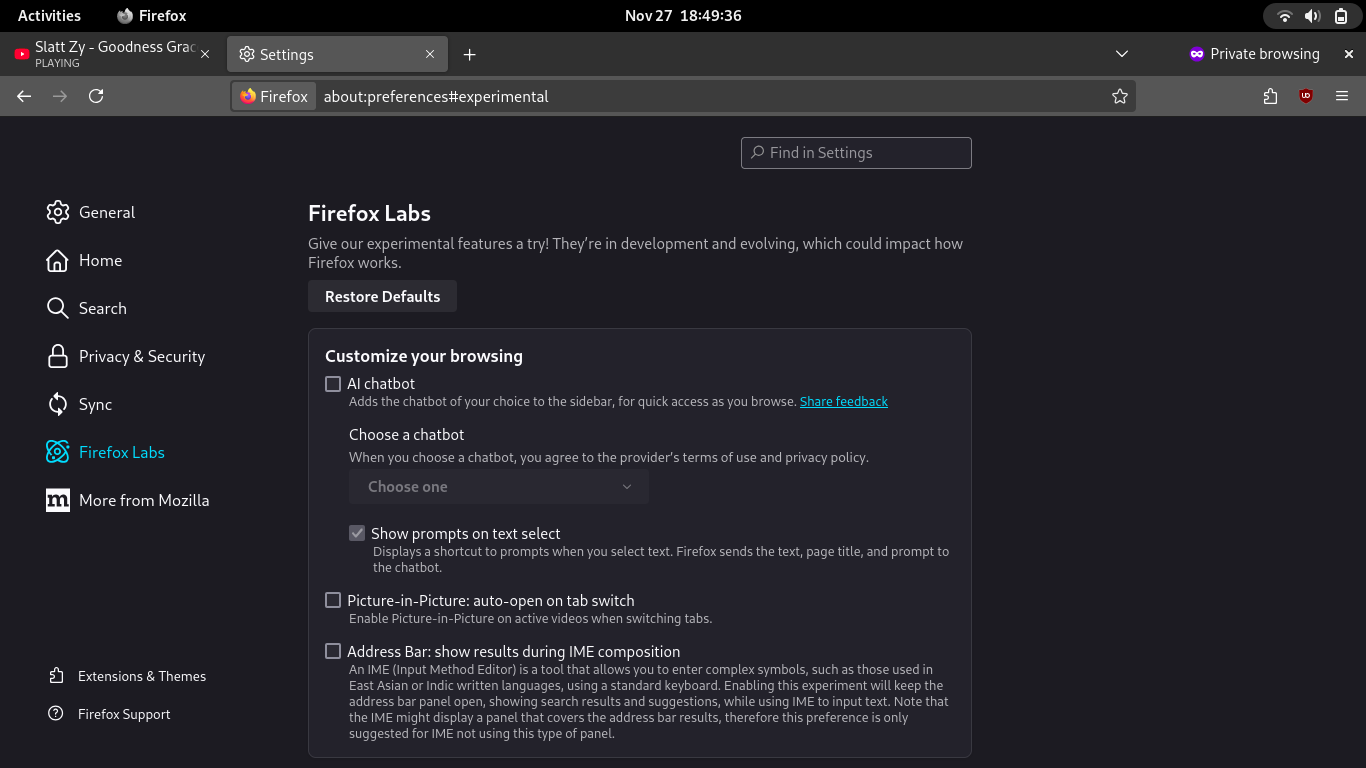Open Privacy & Security settings section

141,357
